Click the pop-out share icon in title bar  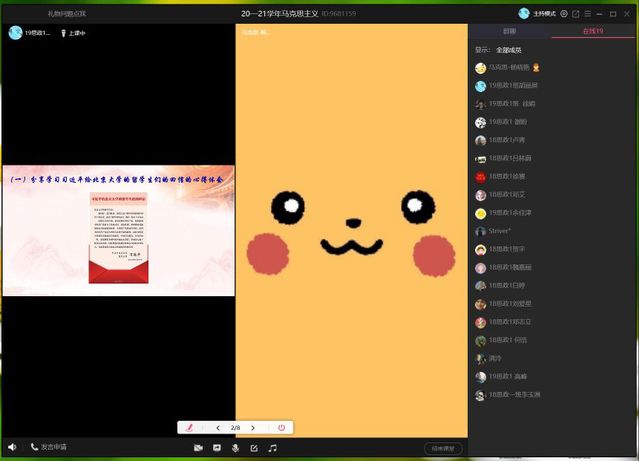pyautogui.click(x=575, y=14)
